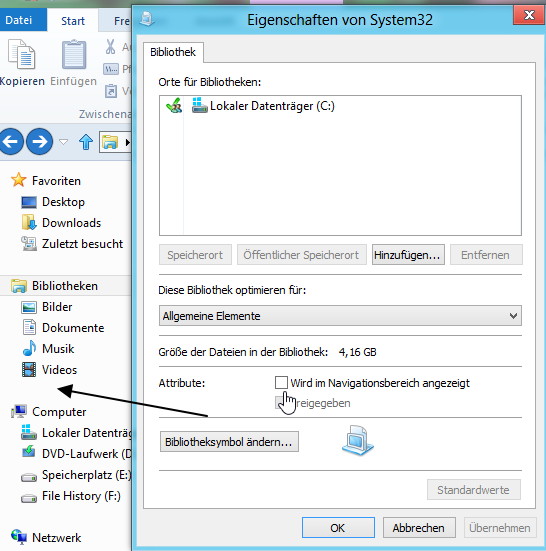Click 'Bibliotheksymbol ändern...' button
Viewport: 546px width, 551px height.
click(229, 441)
